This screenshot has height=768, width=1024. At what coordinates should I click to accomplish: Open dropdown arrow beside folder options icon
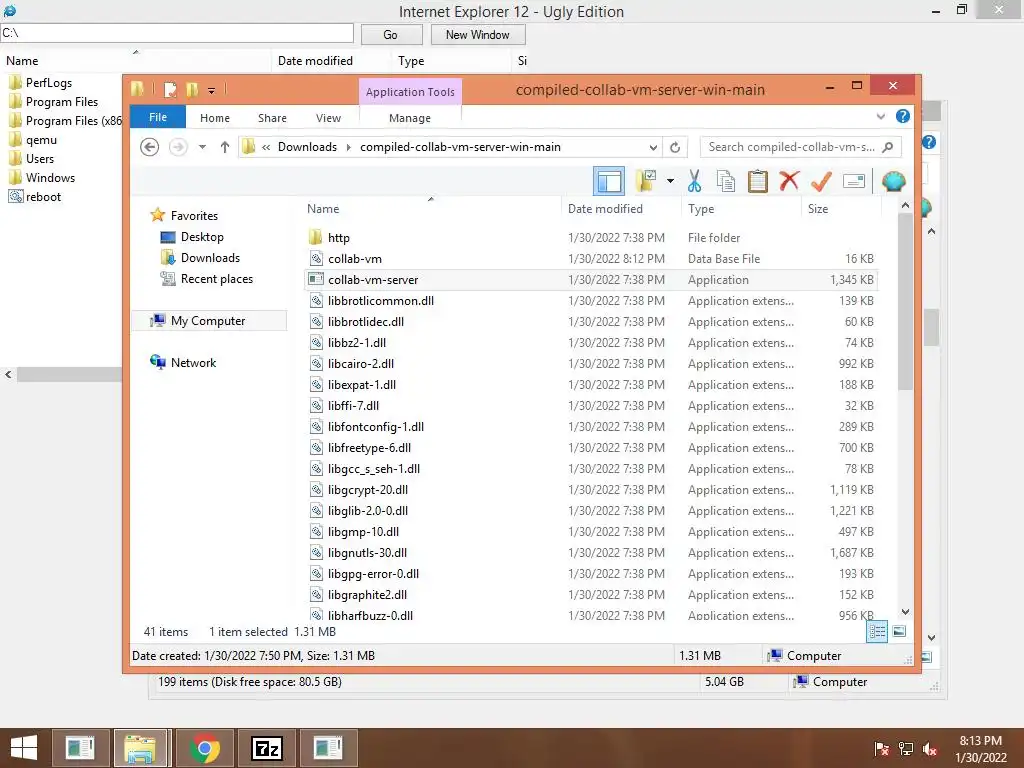point(670,181)
